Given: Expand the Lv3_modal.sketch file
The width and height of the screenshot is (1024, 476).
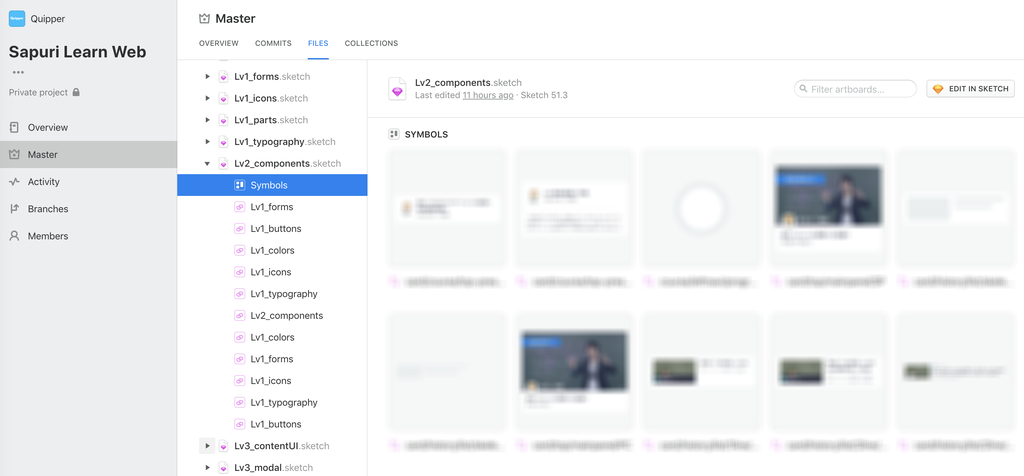Looking at the screenshot, I should [x=208, y=468].
